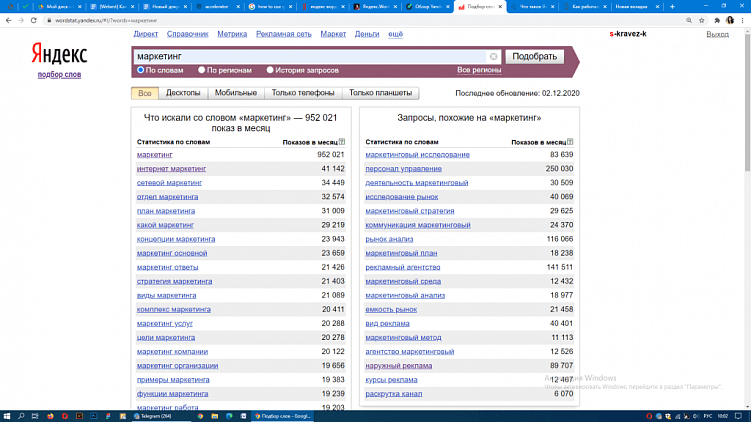Open Opera from the taskbar

tap(65, 416)
